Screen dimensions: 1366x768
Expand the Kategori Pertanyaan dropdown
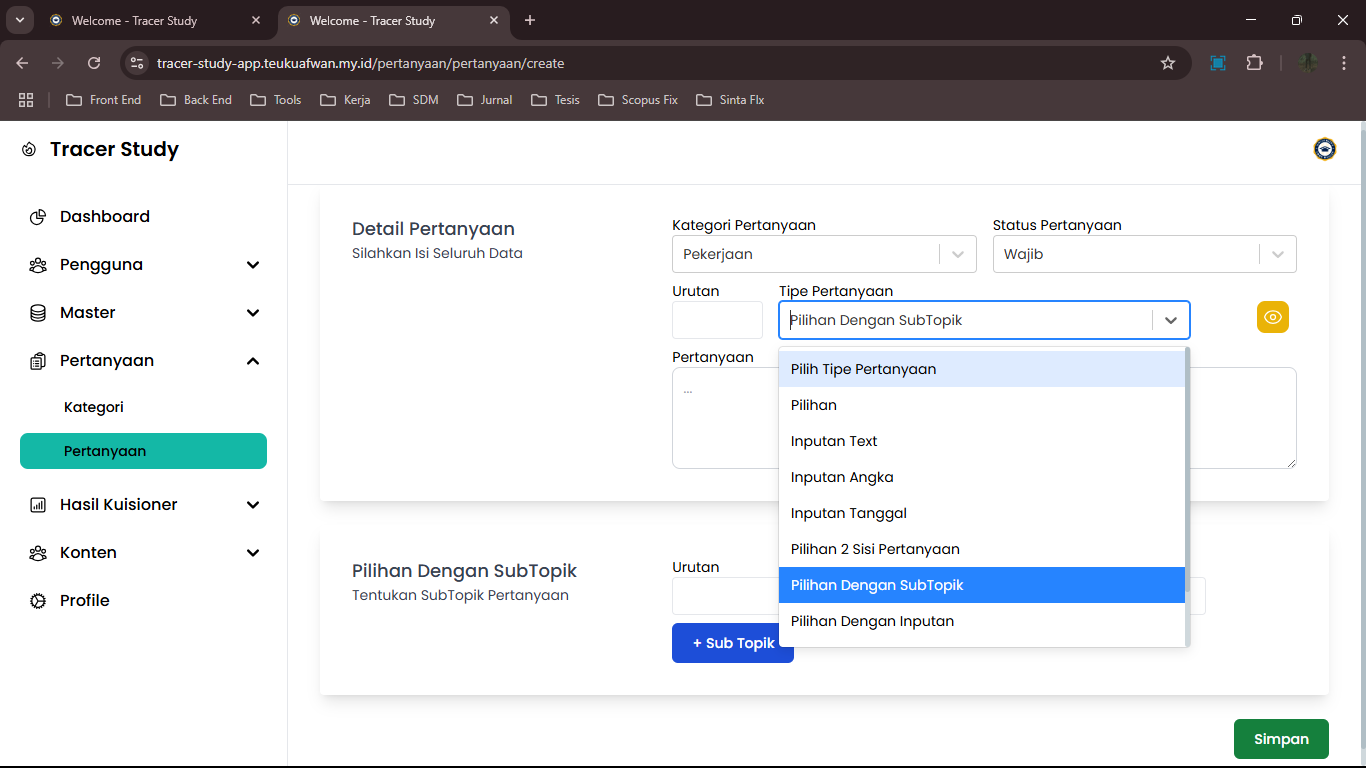958,254
